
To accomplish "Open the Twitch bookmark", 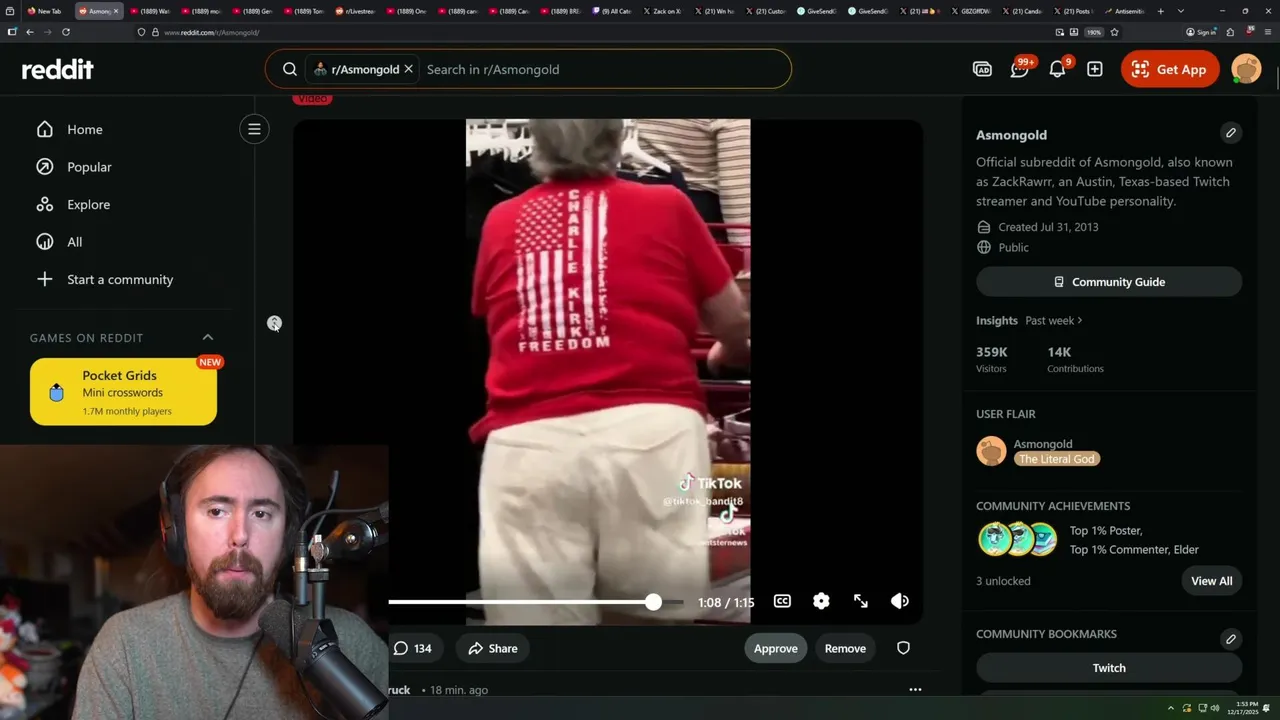I will [x=1109, y=668].
